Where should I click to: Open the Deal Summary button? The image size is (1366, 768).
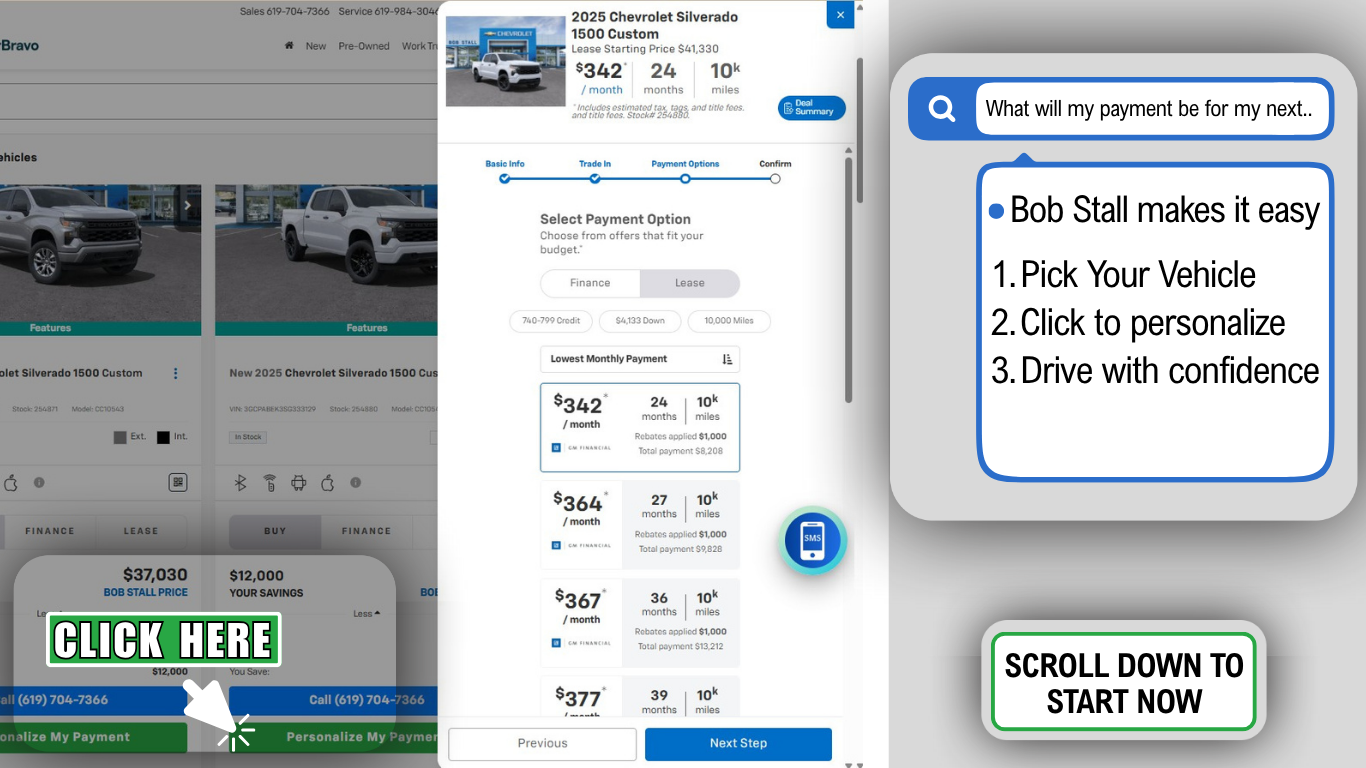(x=811, y=108)
